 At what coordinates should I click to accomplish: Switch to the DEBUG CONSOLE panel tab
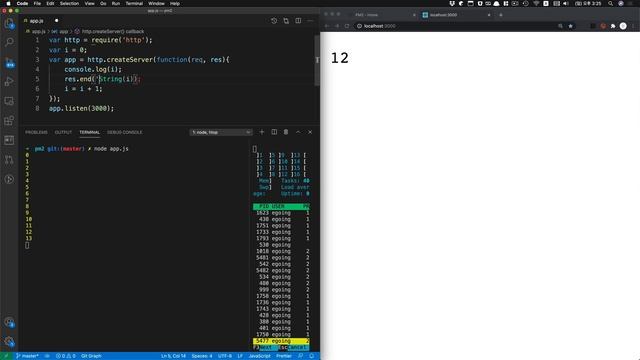coord(124,132)
